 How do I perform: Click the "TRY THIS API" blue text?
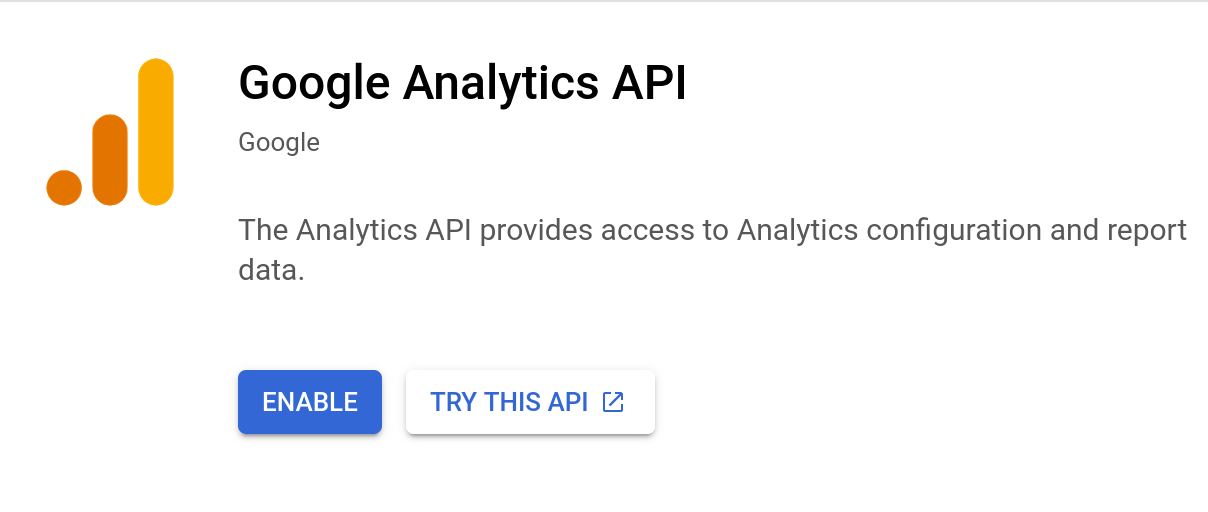509,402
